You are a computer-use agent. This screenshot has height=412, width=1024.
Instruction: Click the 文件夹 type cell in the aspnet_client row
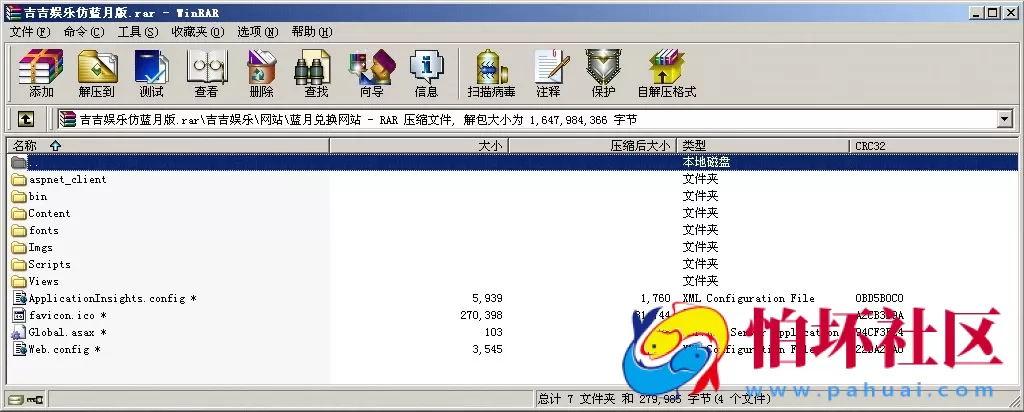(x=700, y=180)
